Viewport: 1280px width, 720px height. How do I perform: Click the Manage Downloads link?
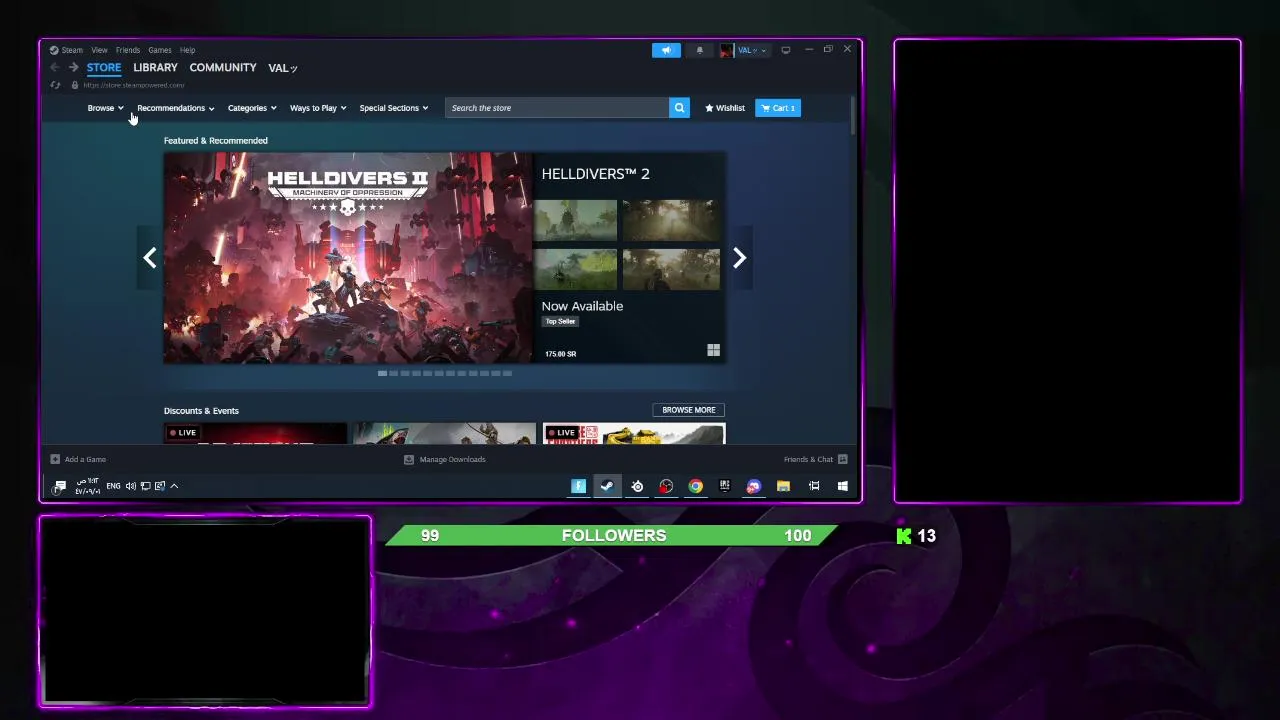[452, 459]
